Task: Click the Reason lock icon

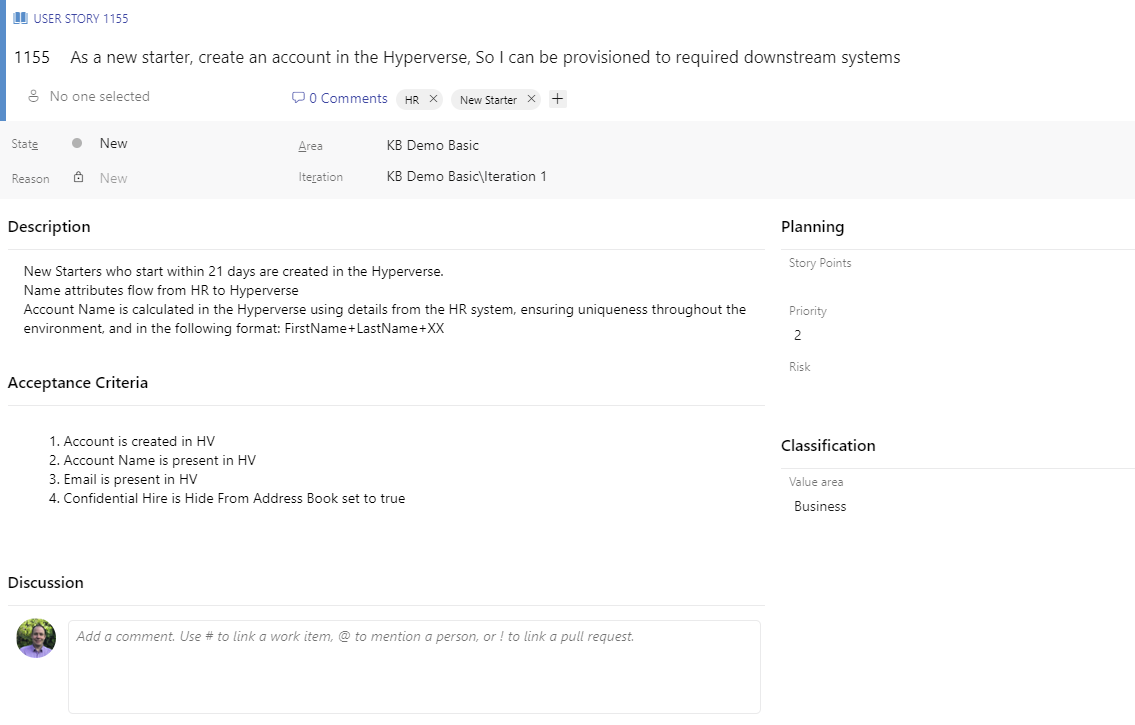Action: point(78,177)
